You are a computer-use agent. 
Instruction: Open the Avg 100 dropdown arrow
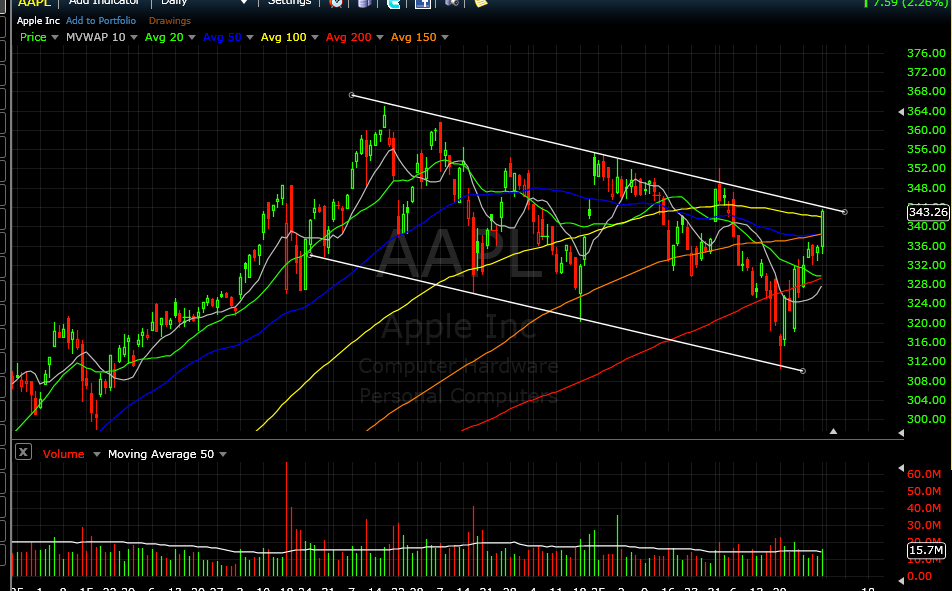(x=314, y=38)
